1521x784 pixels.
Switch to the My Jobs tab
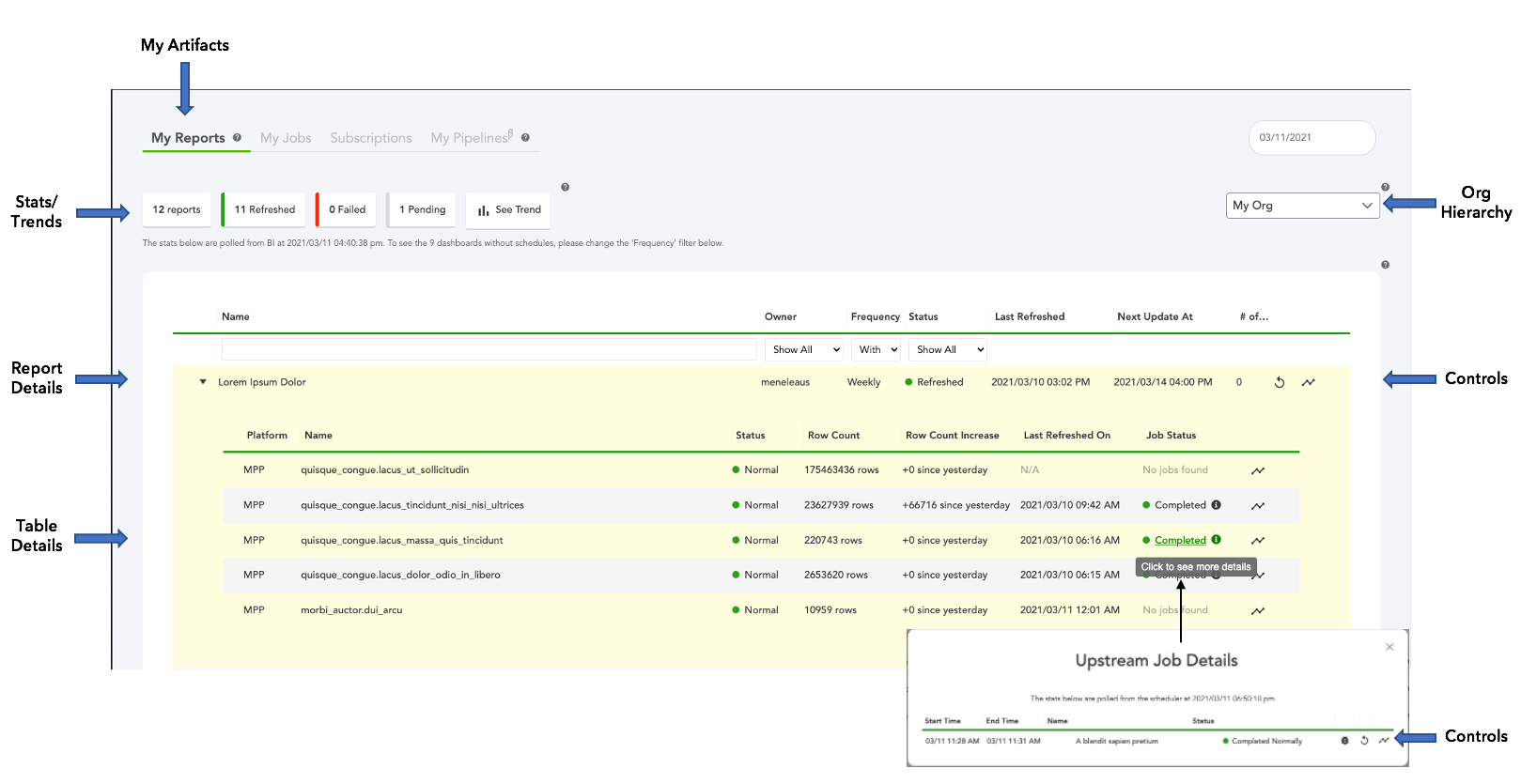(x=286, y=138)
